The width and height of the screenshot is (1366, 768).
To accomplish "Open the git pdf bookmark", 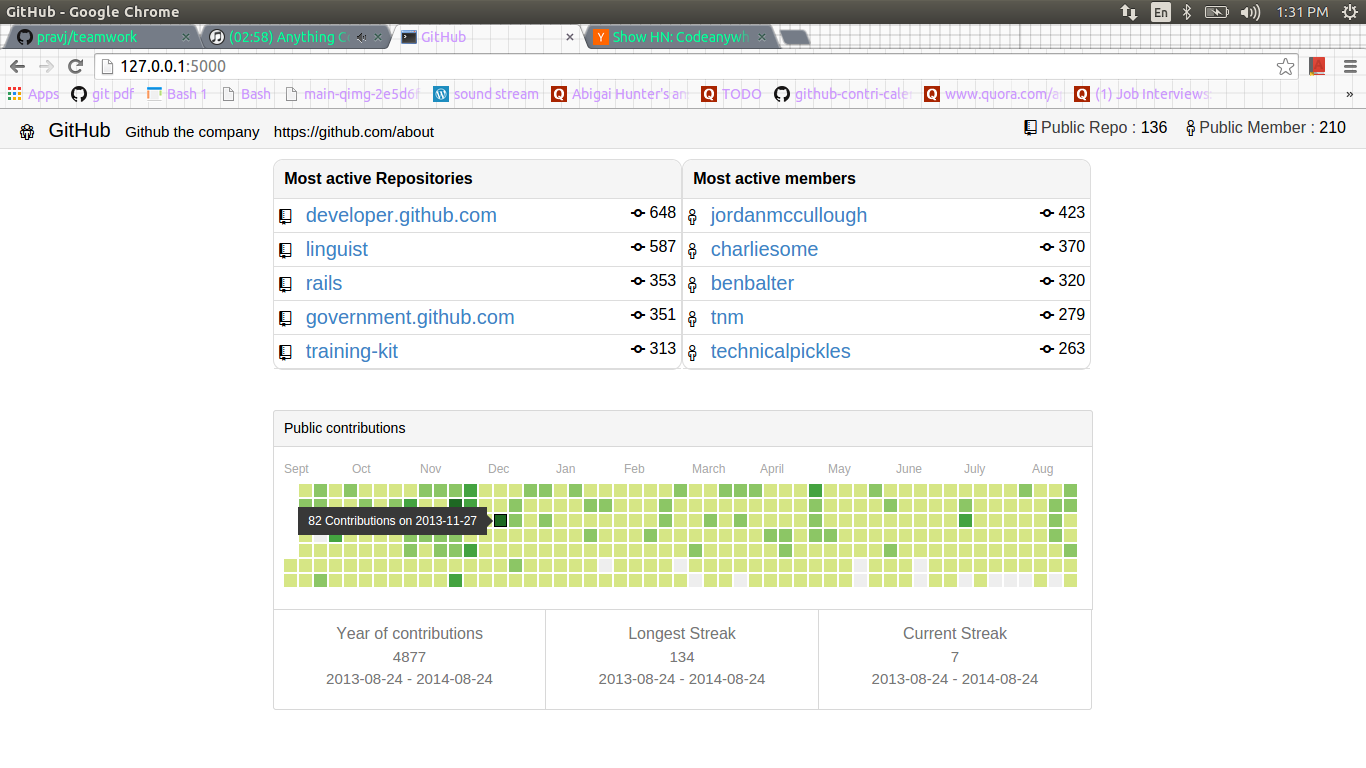I will click(103, 94).
